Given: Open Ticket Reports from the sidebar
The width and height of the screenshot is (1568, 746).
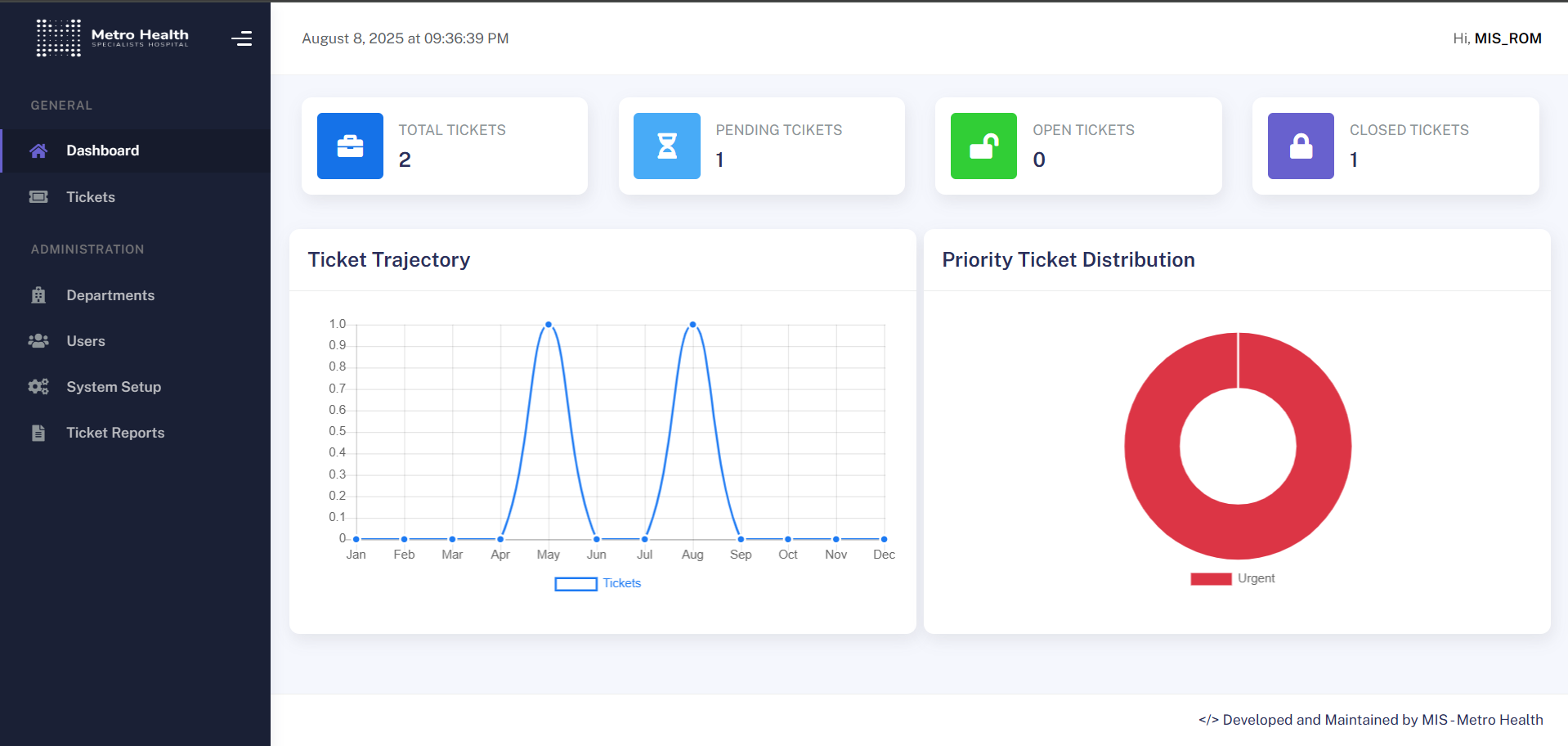Looking at the screenshot, I should click(x=114, y=433).
